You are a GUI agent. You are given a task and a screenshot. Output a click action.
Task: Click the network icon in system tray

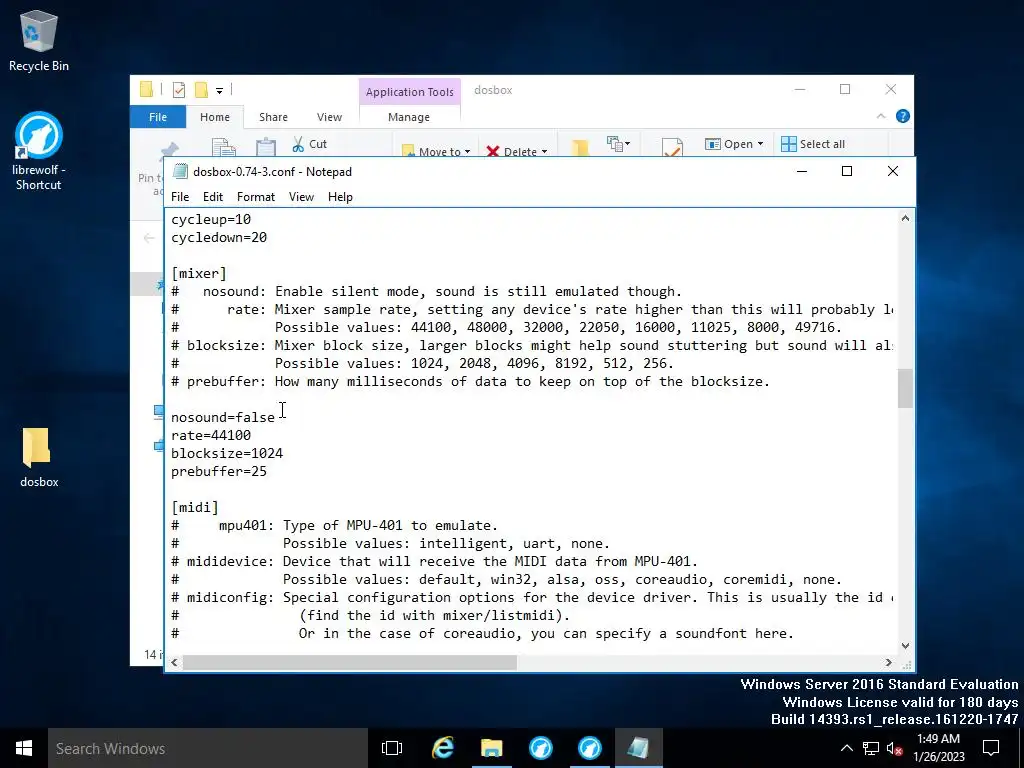871,748
